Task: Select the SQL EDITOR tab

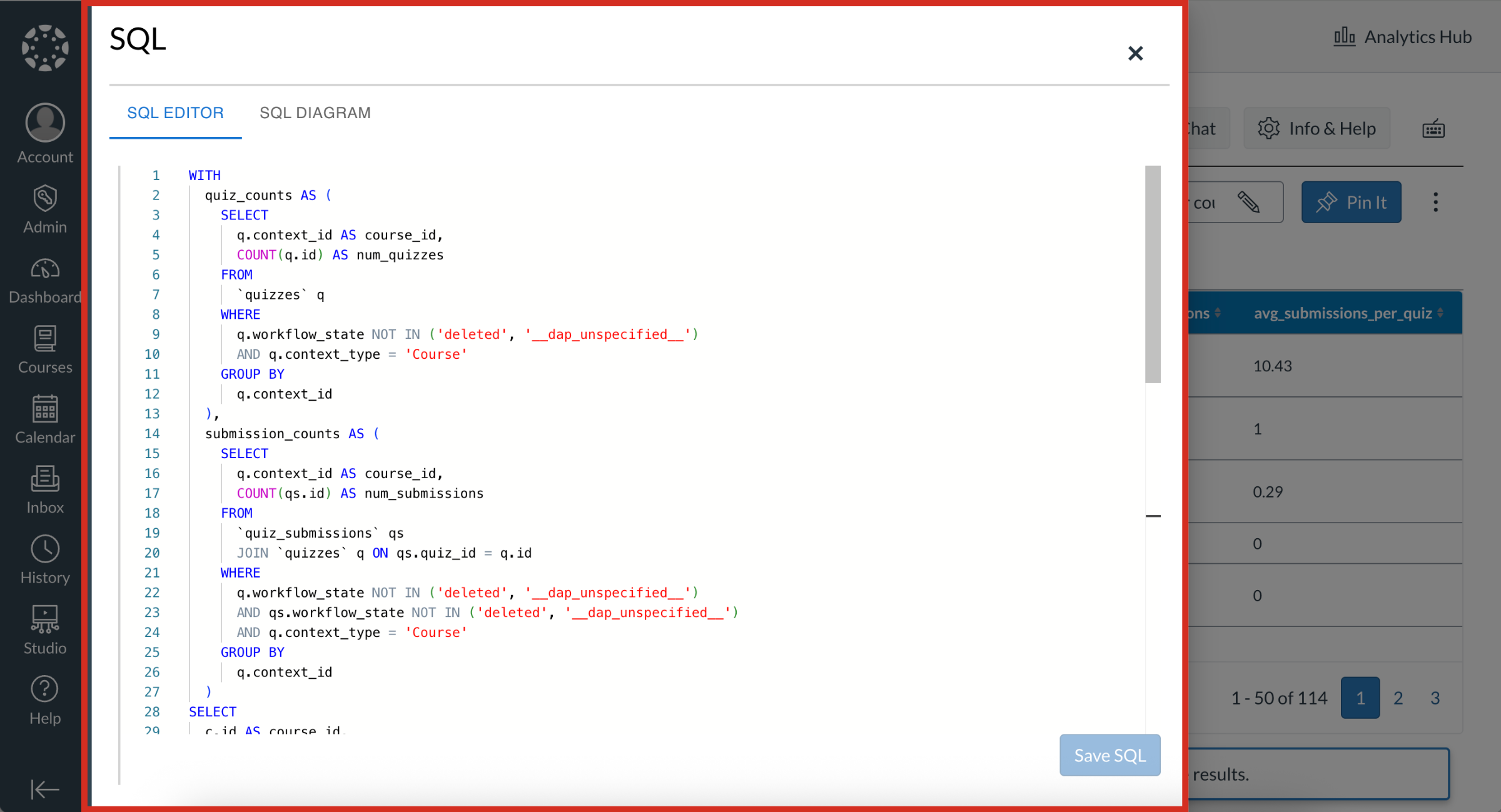Action: click(x=175, y=113)
